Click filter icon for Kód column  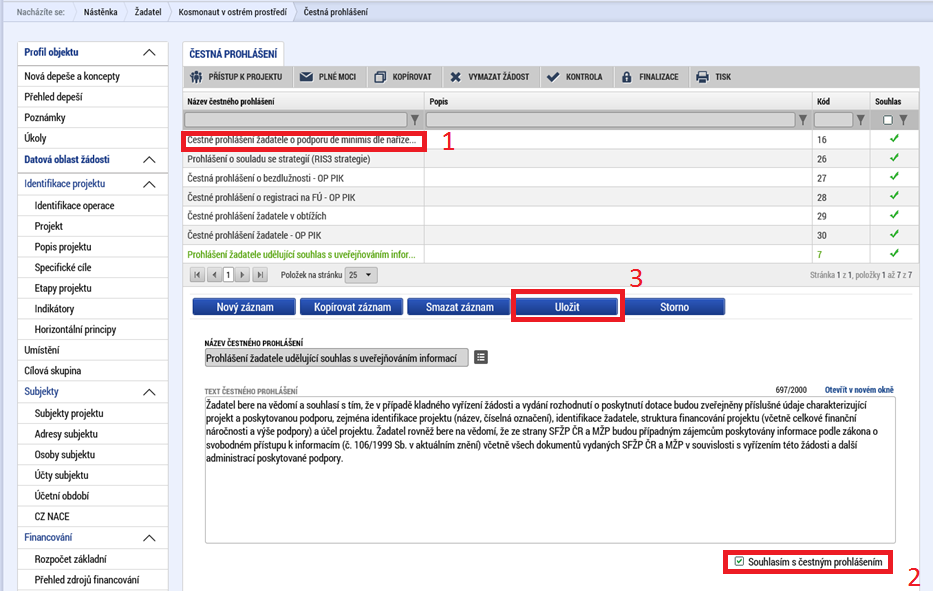click(x=860, y=120)
